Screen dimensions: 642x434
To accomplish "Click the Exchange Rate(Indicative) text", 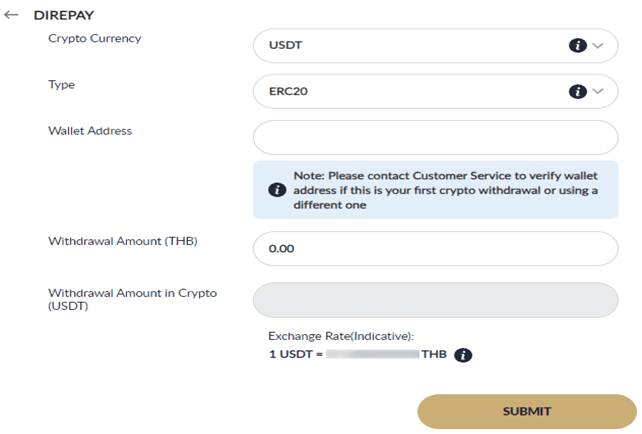I will tap(340, 337).
